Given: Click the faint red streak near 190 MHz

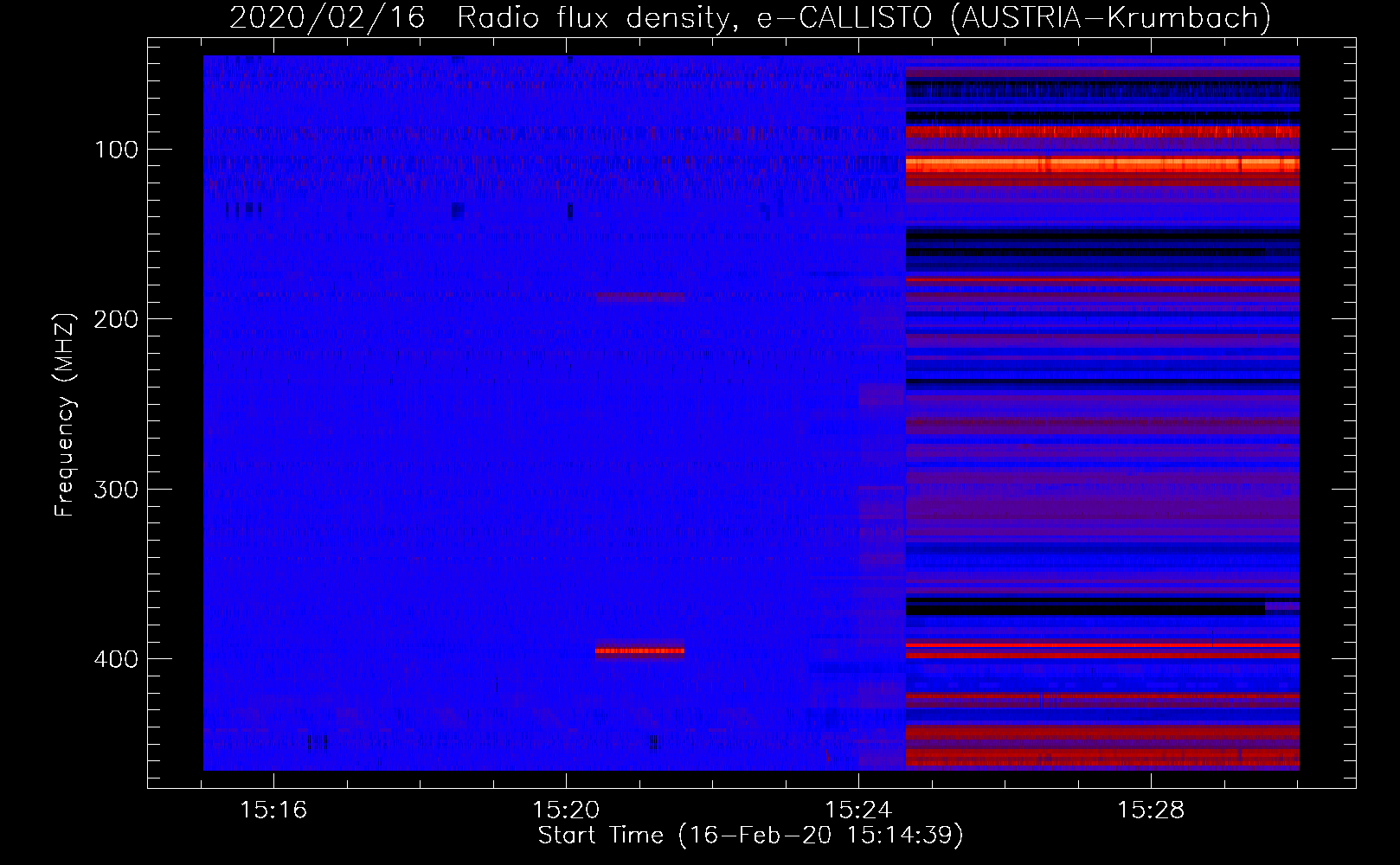Looking at the screenshot, I should pos(640,297).
